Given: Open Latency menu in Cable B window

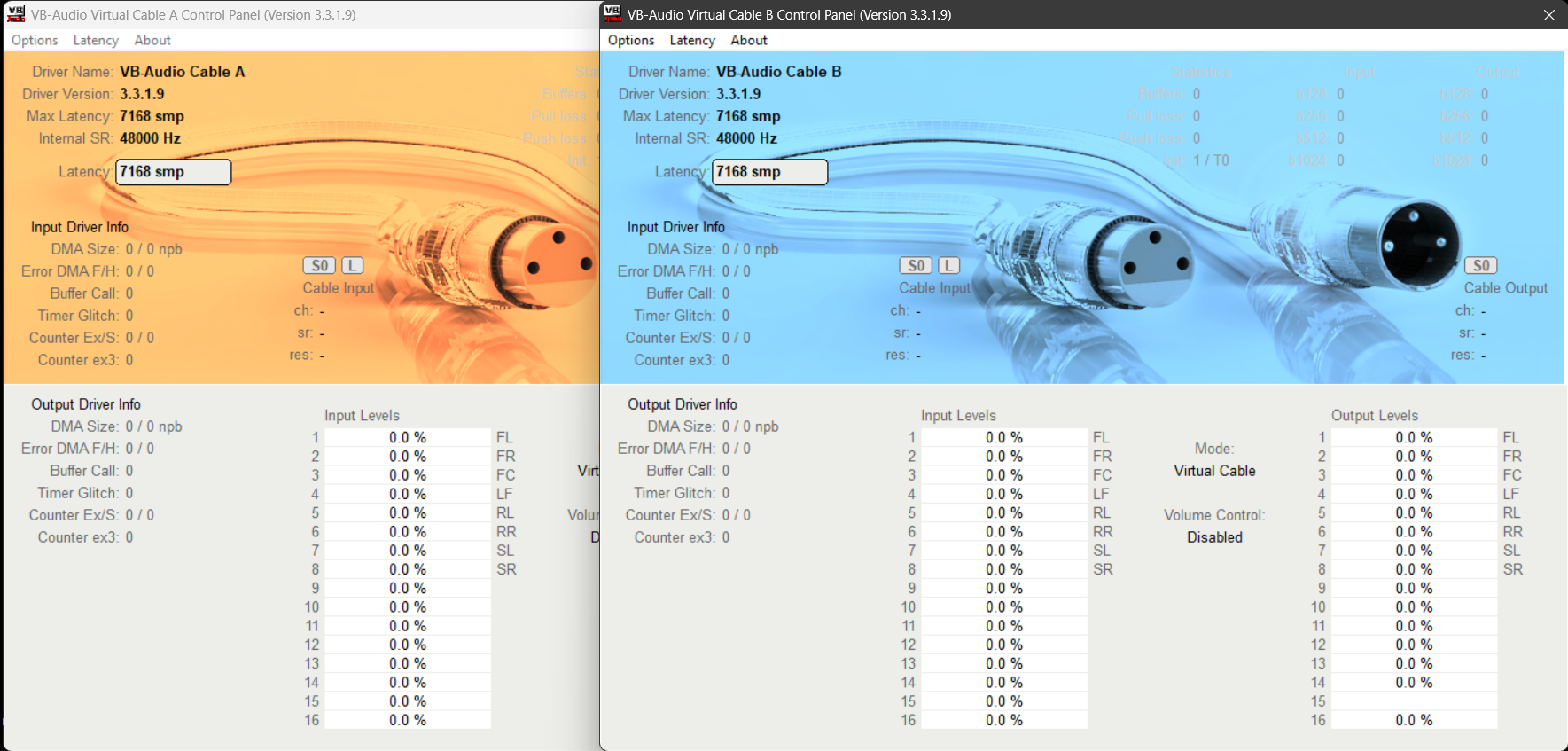Looking at the screenshot, I should [692, 40].
